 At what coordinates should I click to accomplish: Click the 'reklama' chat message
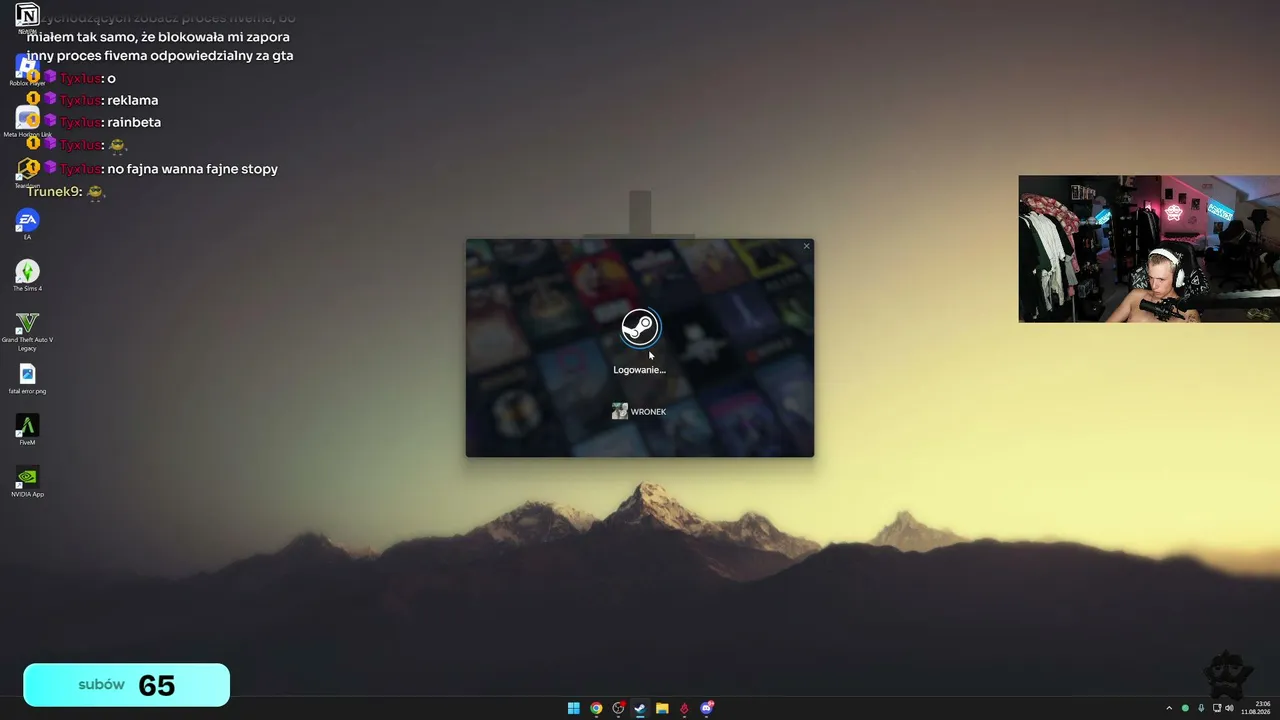[132, 100]
